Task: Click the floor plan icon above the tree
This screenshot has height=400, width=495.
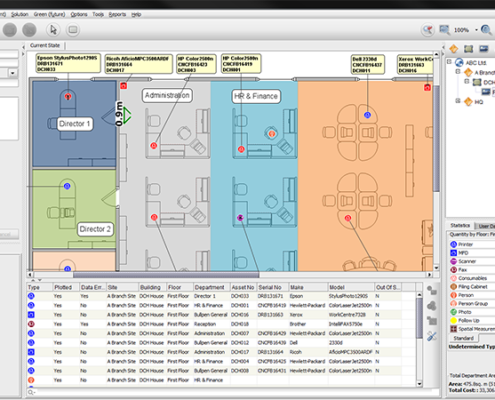Action: tap(484, 49)
